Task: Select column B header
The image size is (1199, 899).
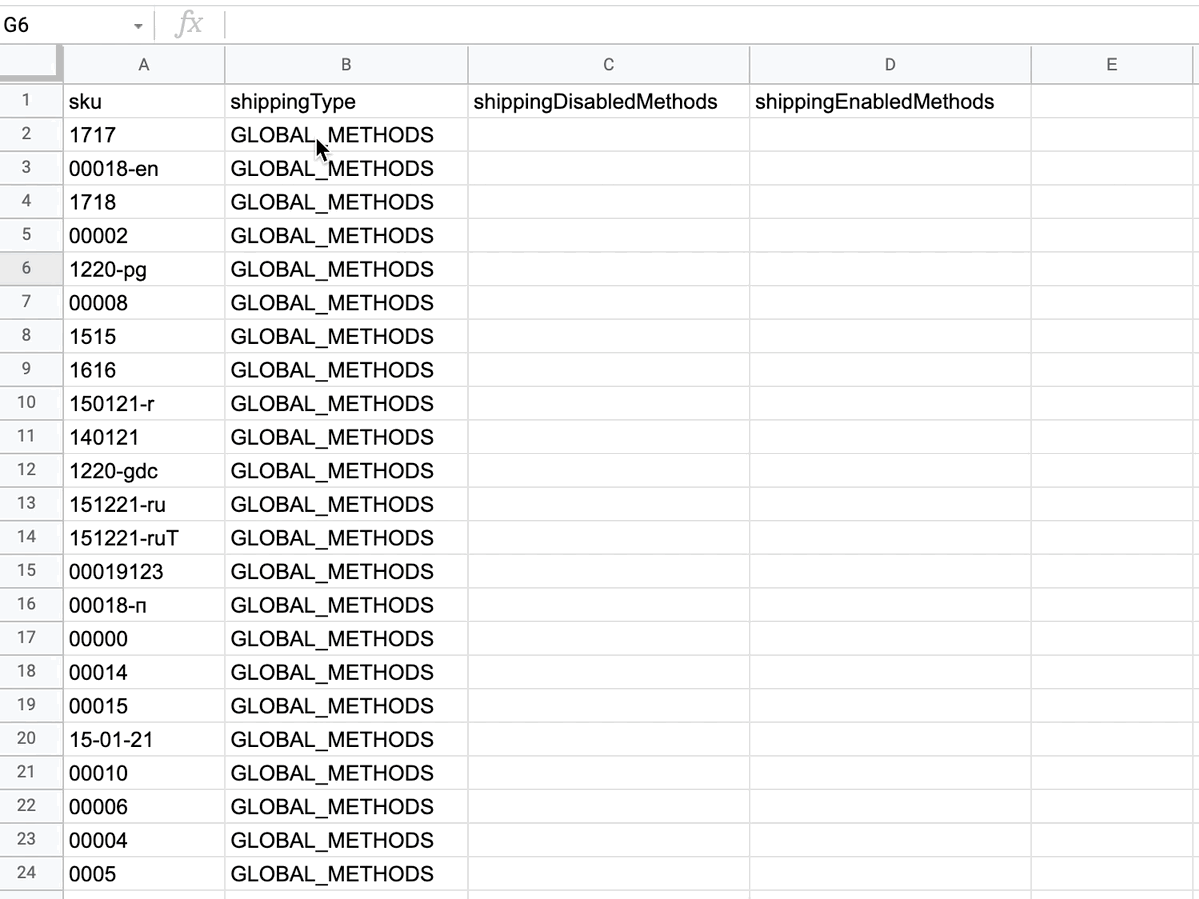Action: click(346, 65)
